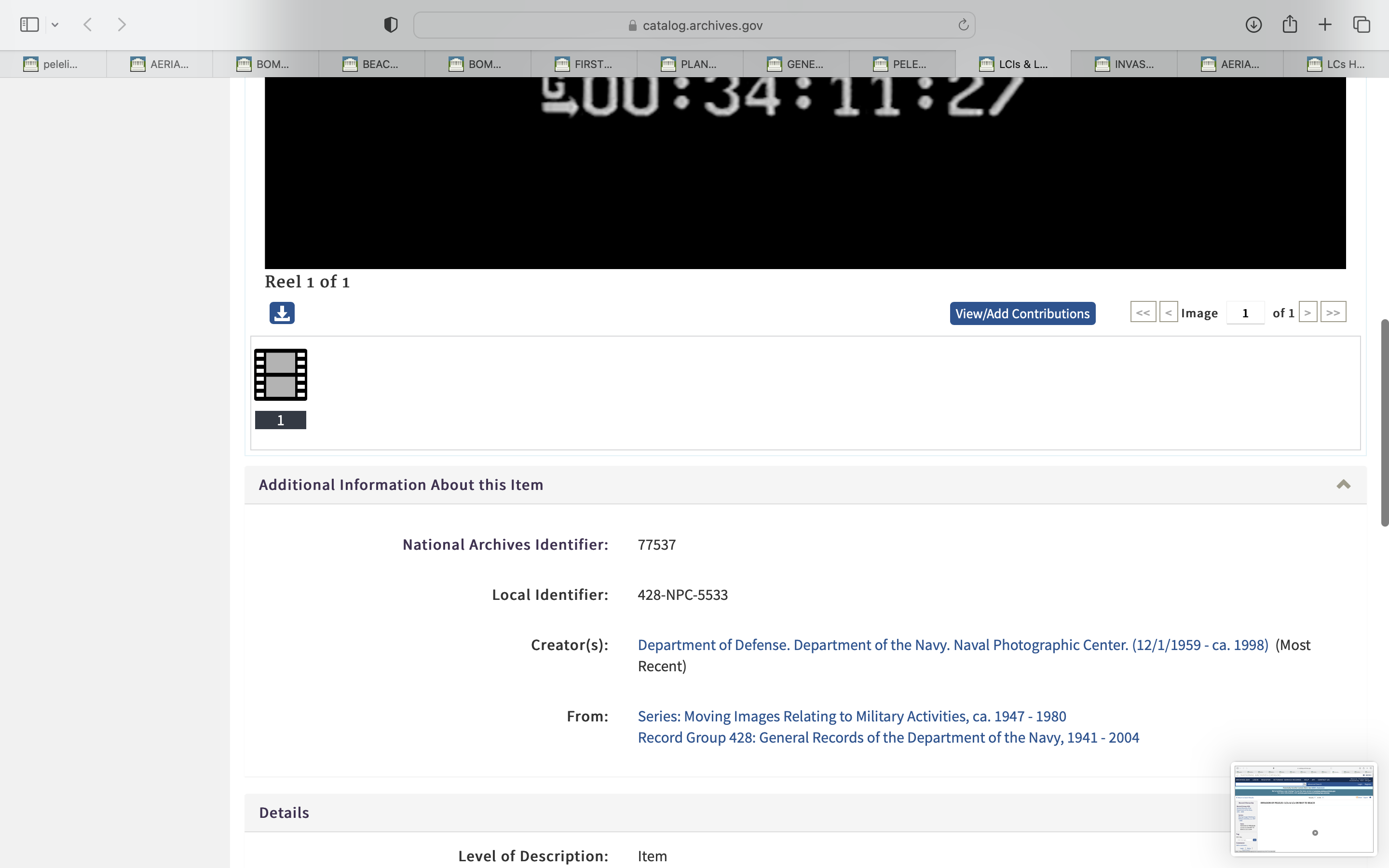Click the page vertical scrollbar
The height and width of the screenshot is (868, 1389).
pyautogui.click(x=1384, y=422)
